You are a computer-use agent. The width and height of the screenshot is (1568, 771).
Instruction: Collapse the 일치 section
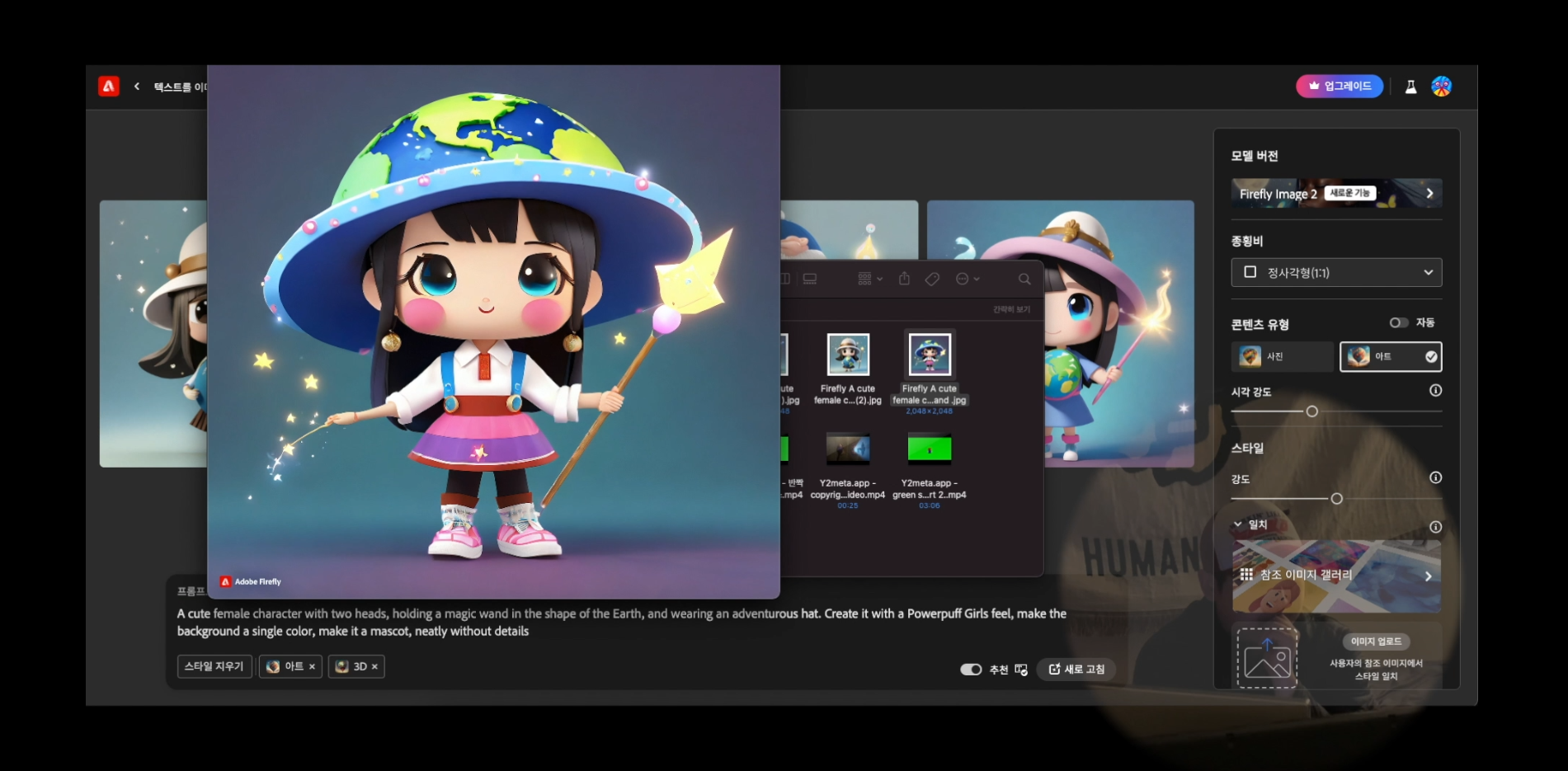[1238, 524]
